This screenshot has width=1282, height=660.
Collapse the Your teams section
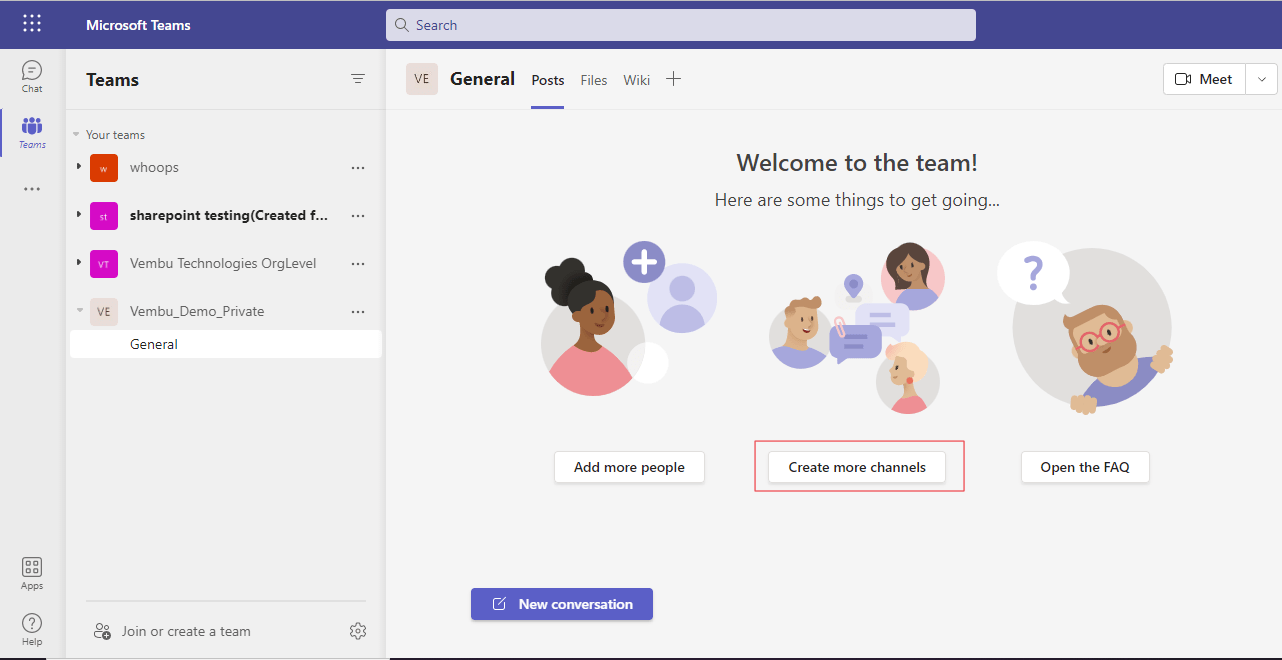[76, 135]
